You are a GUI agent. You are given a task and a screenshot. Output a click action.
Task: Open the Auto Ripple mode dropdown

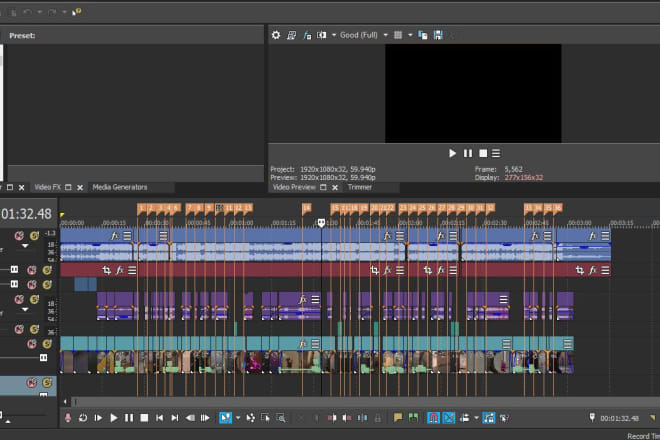(x=476, y=418)
